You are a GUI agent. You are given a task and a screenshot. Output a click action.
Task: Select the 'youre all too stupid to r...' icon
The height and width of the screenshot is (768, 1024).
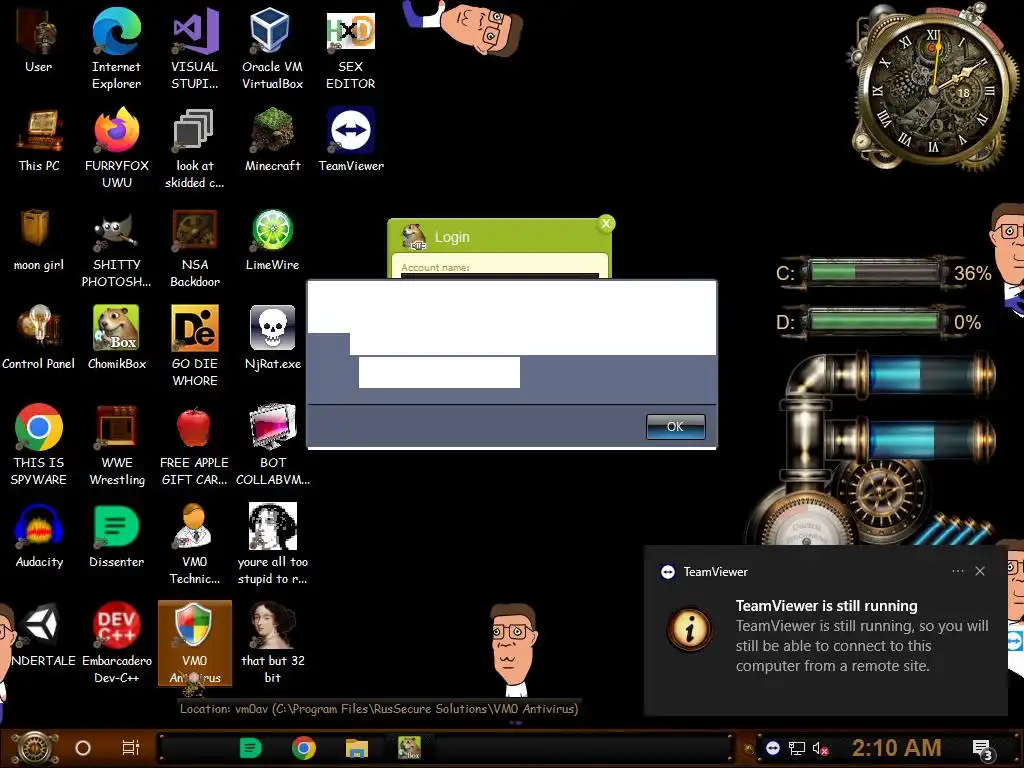272,543
